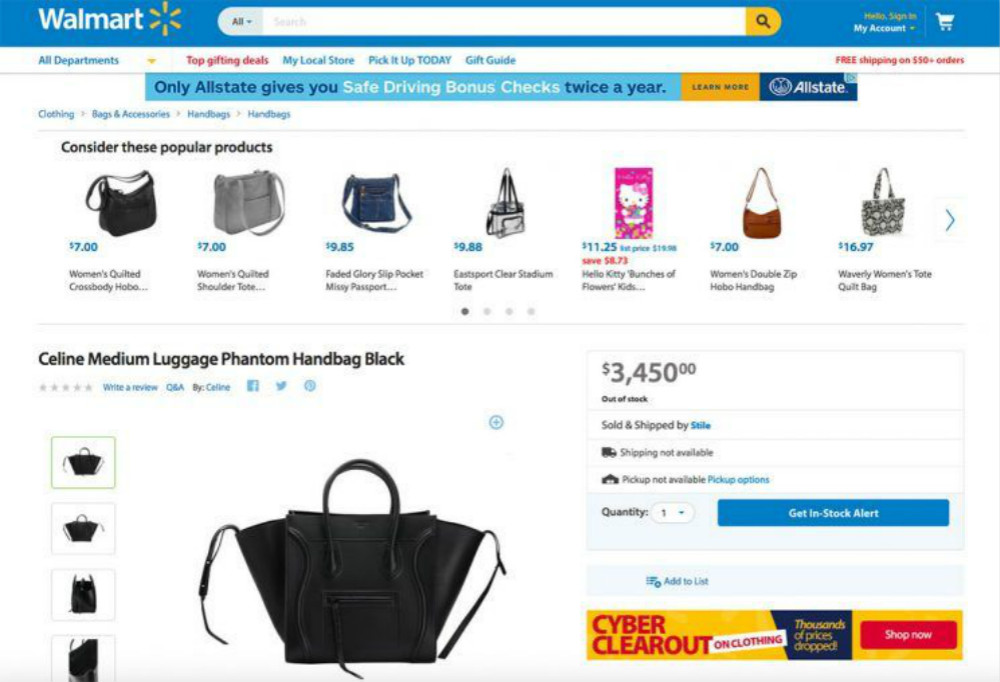The height and width of the screenshot is (682, 1000).
Task: Open the Gift Guide nav item
Action: tap(490, 60)
